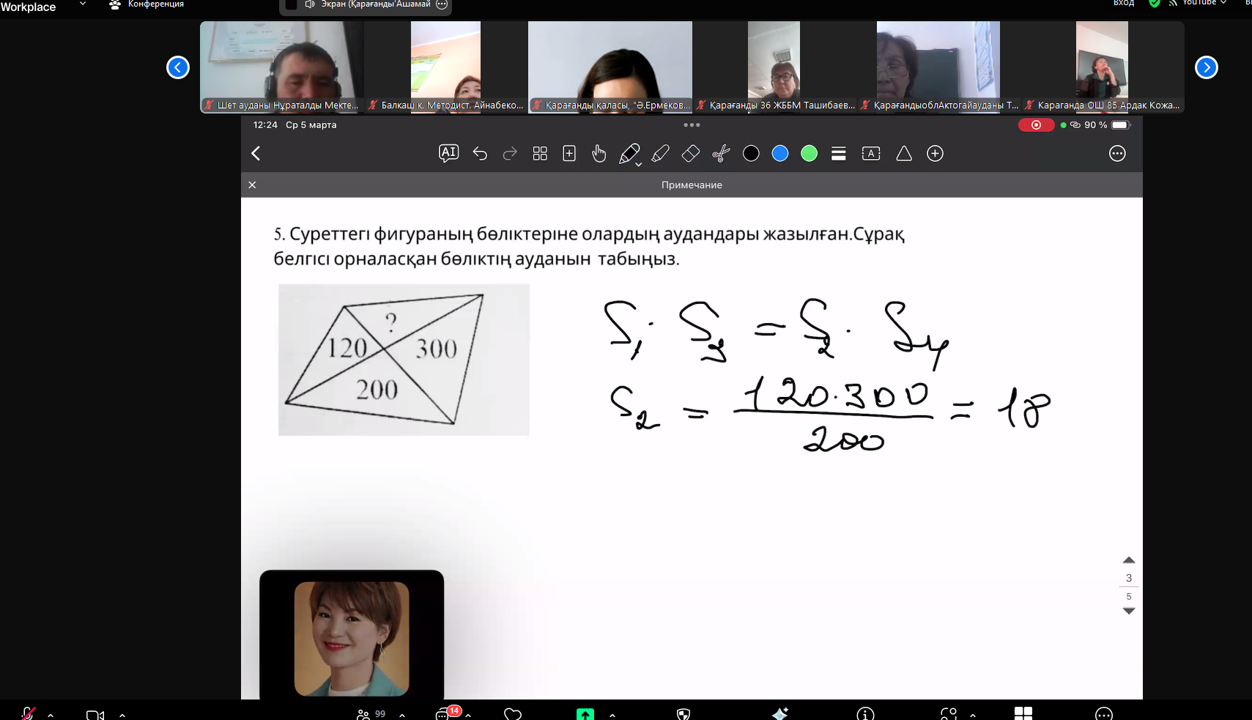This screenshot has width=1252, height=720.
Task: Choose the blue pen color
Action: point(780,153)
